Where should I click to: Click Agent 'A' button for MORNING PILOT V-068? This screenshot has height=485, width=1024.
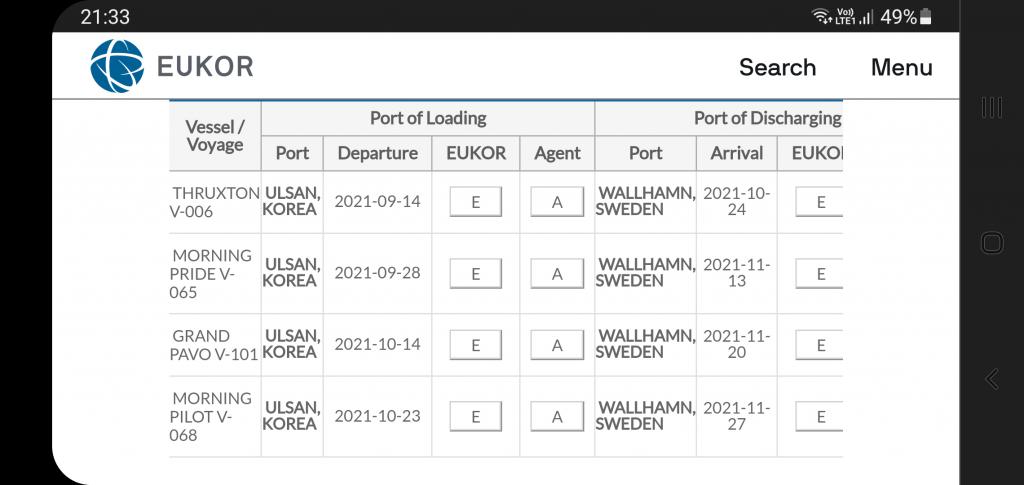click(x=557, y=416)
